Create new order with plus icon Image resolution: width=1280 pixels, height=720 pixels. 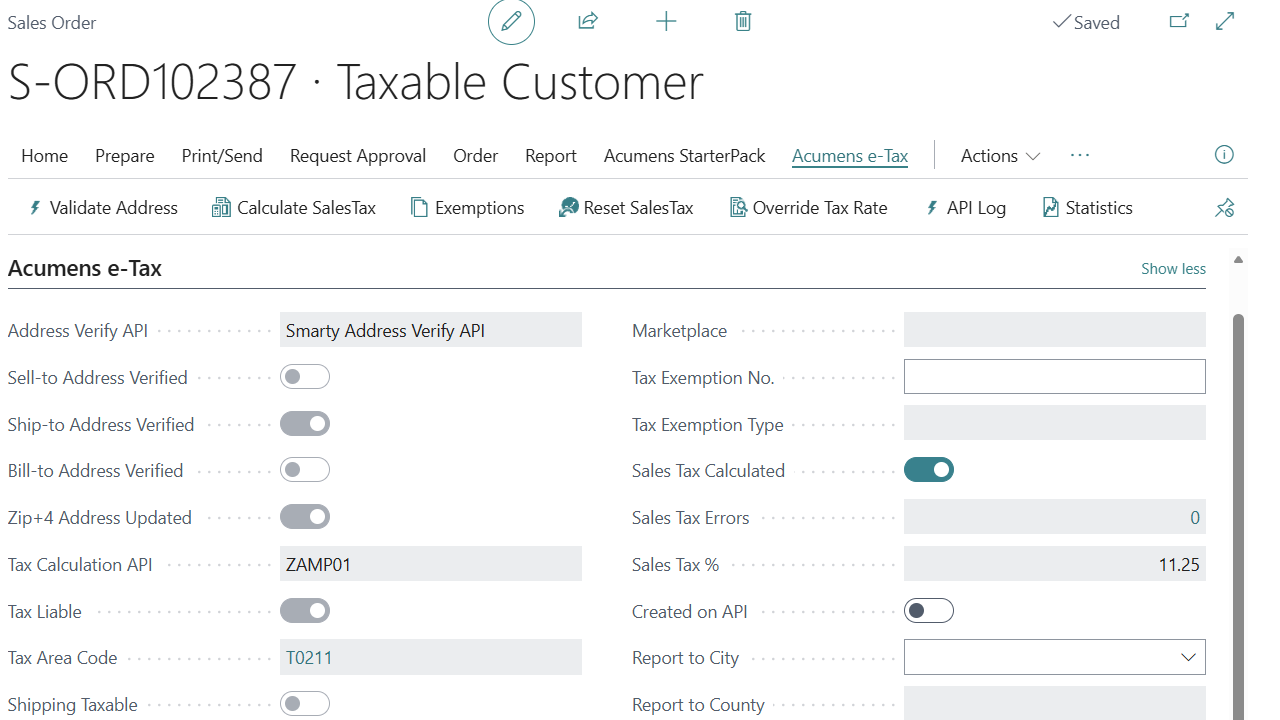[666, 21]
